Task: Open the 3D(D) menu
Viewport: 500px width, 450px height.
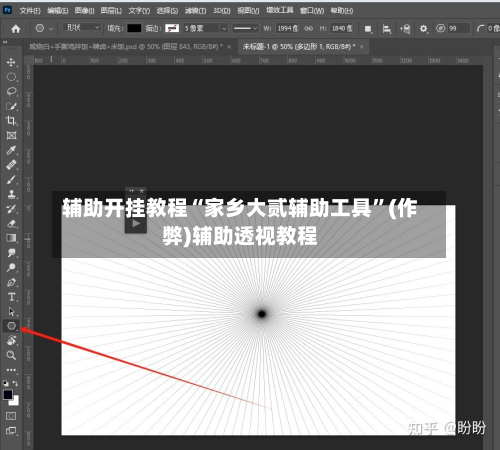Action: [x=222, y=11]
